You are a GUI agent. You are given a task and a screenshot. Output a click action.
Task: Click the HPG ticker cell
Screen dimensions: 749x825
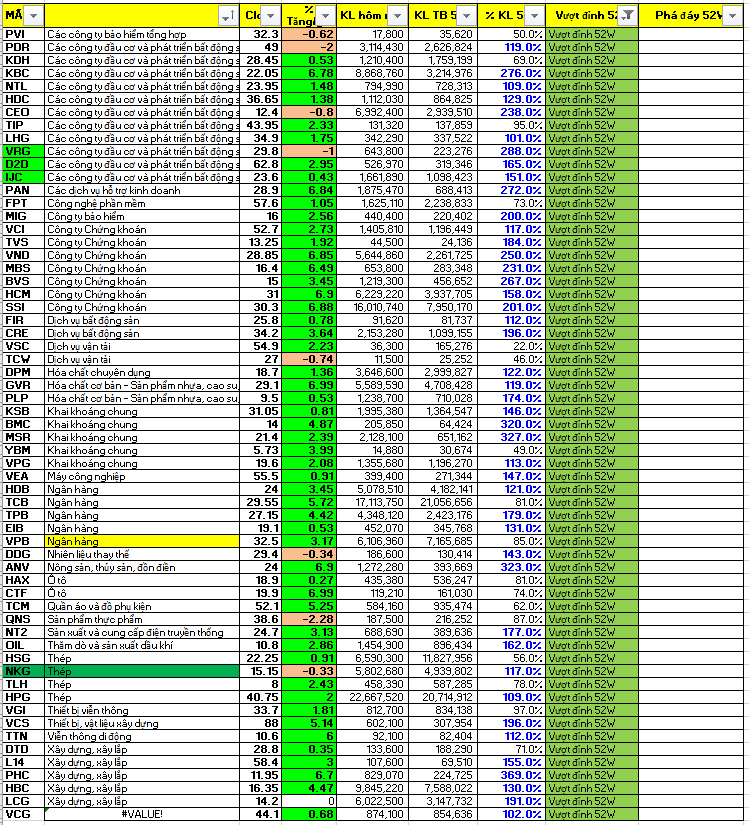tap(22, 697)
